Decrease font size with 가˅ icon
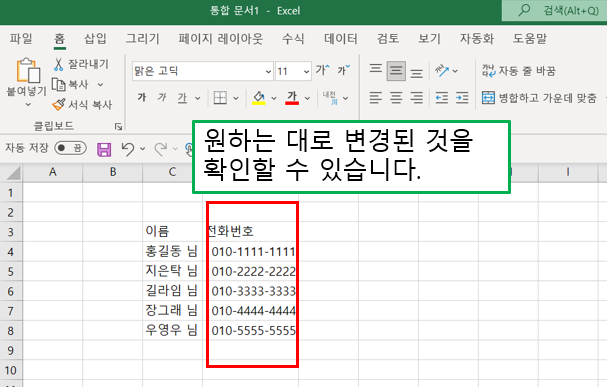The height and width of the screenshot is (387, 607). click(x=343, y=70)
